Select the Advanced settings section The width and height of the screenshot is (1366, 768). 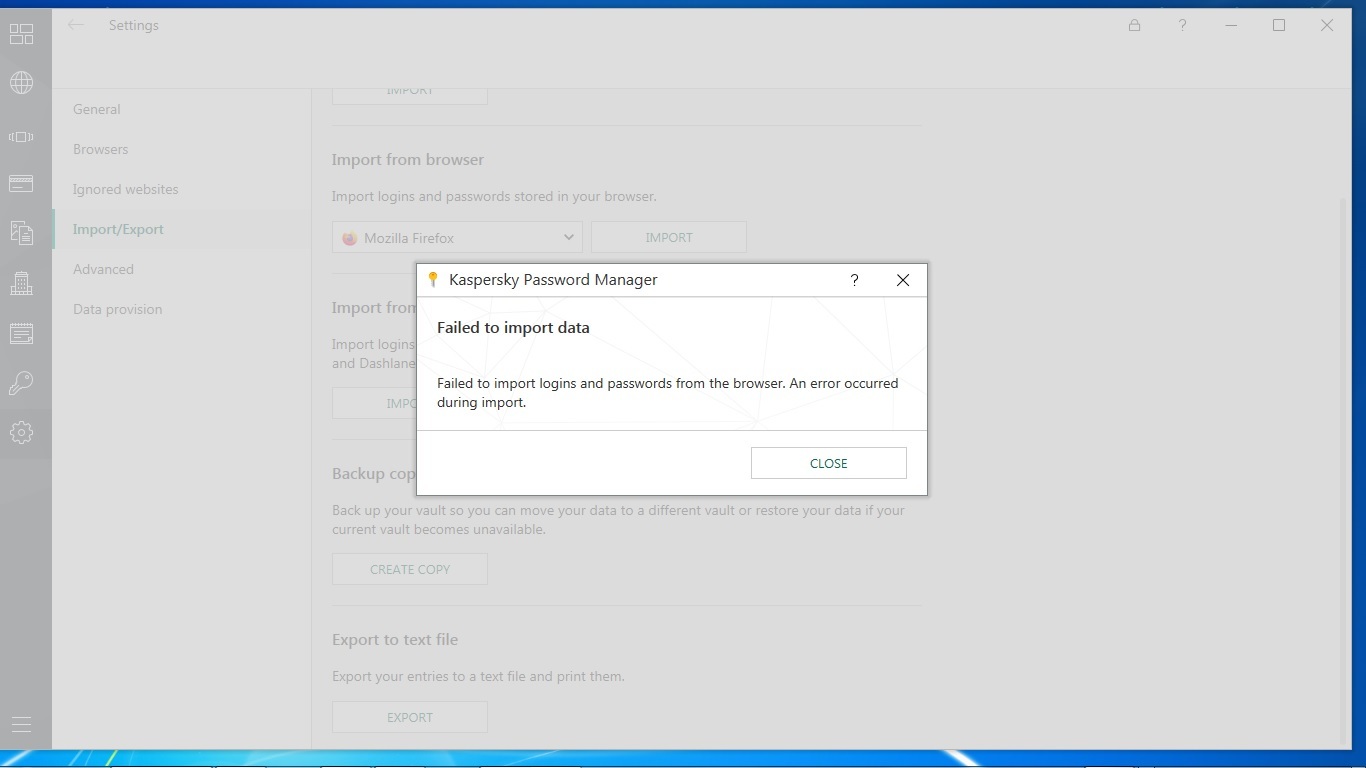pyautogui.click(x=103, y=269)
